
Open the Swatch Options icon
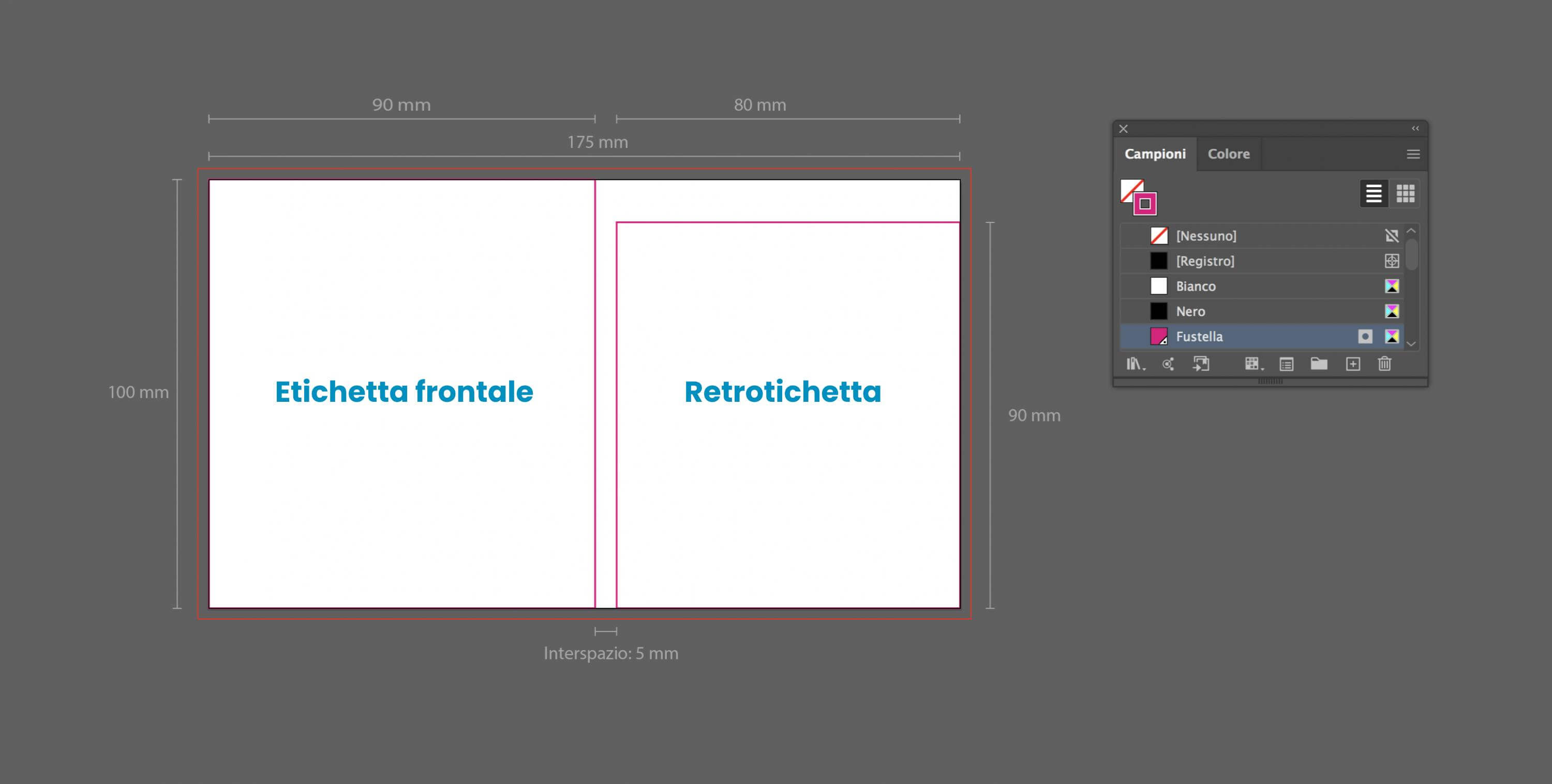[x=1286, y=364]
